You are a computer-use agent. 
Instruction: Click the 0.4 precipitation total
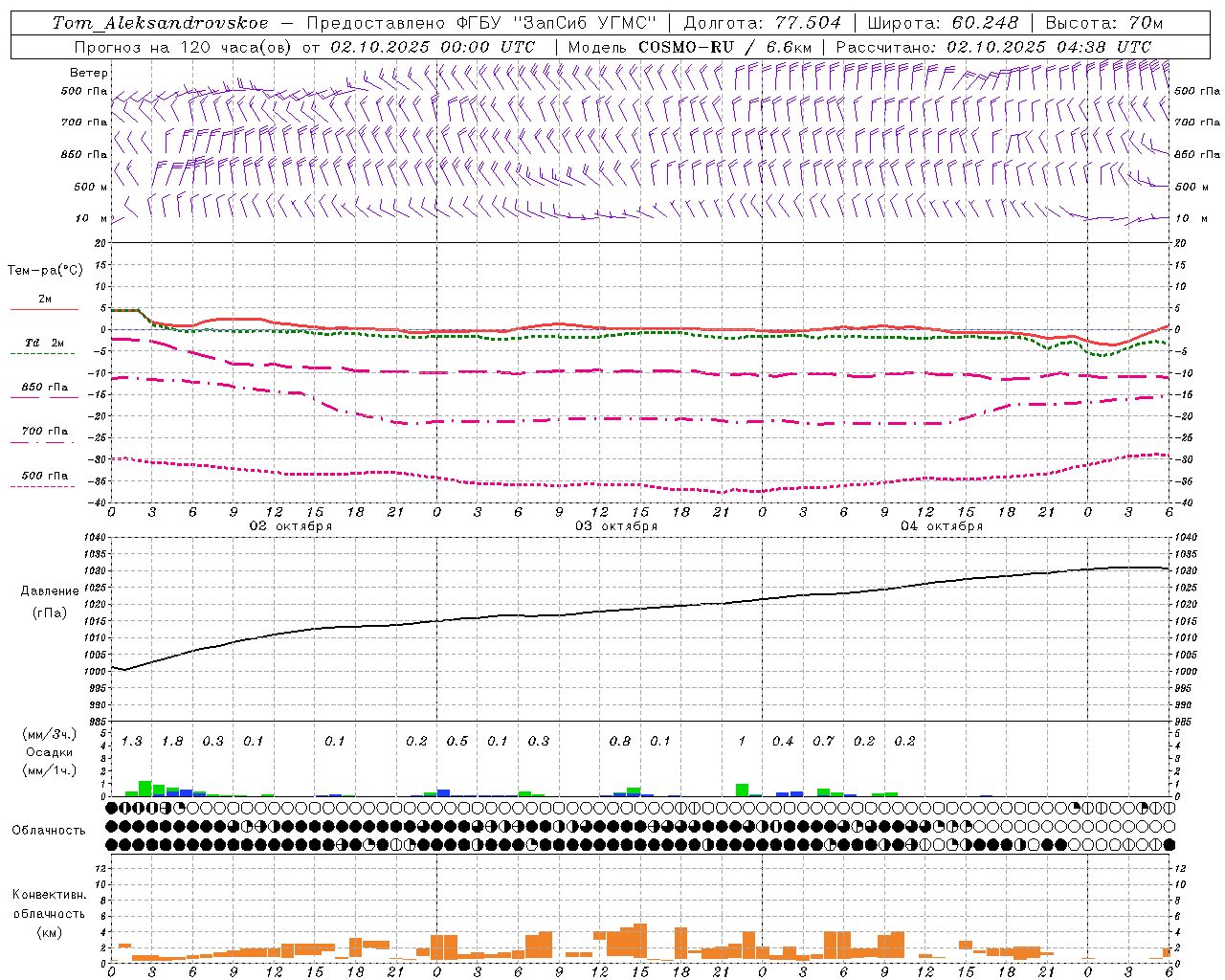783,742
